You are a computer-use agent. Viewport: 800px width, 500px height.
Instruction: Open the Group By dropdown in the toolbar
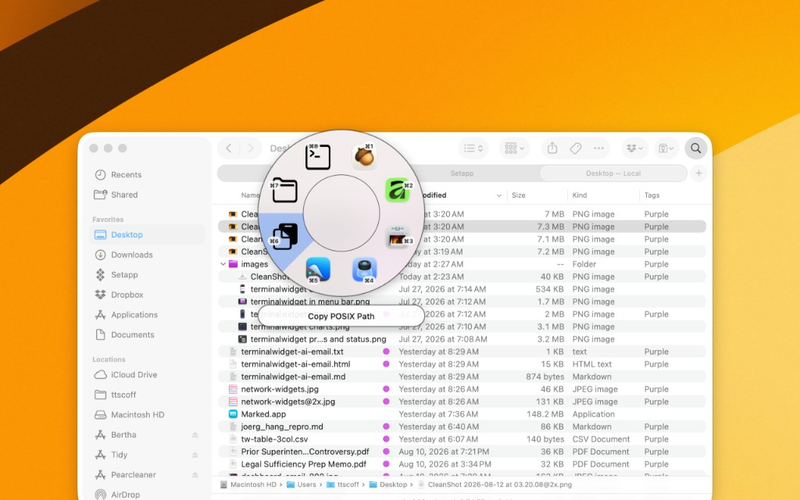click(514, 148)
